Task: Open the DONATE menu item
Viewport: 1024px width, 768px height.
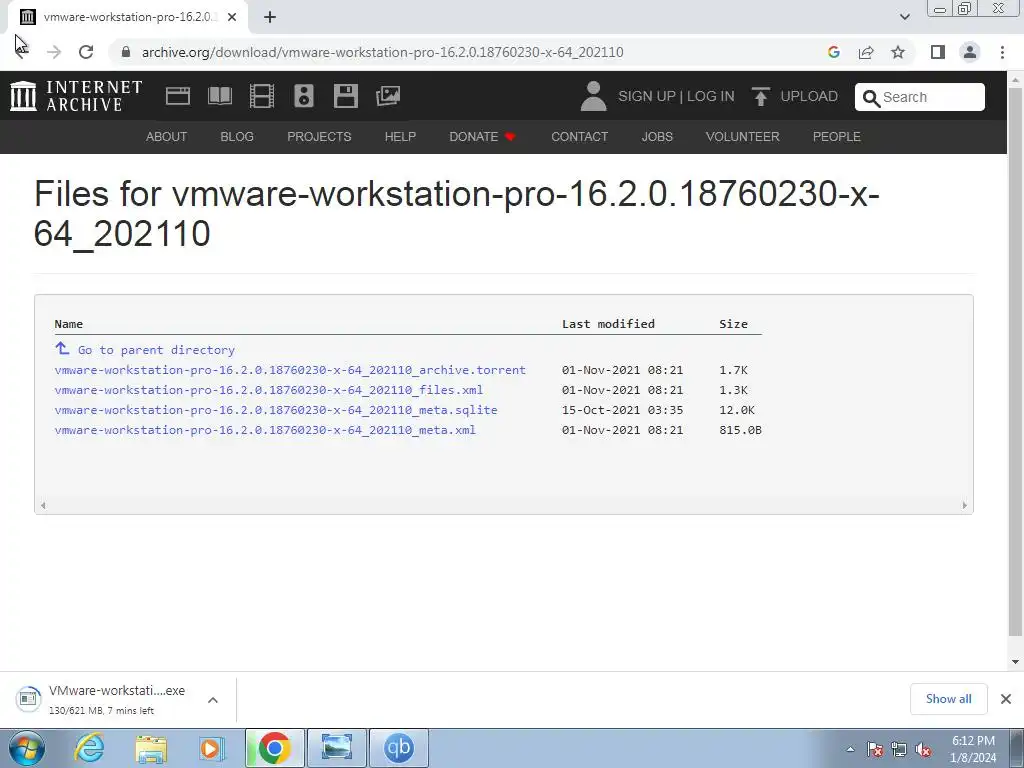Action: click(x=482, y=136)
